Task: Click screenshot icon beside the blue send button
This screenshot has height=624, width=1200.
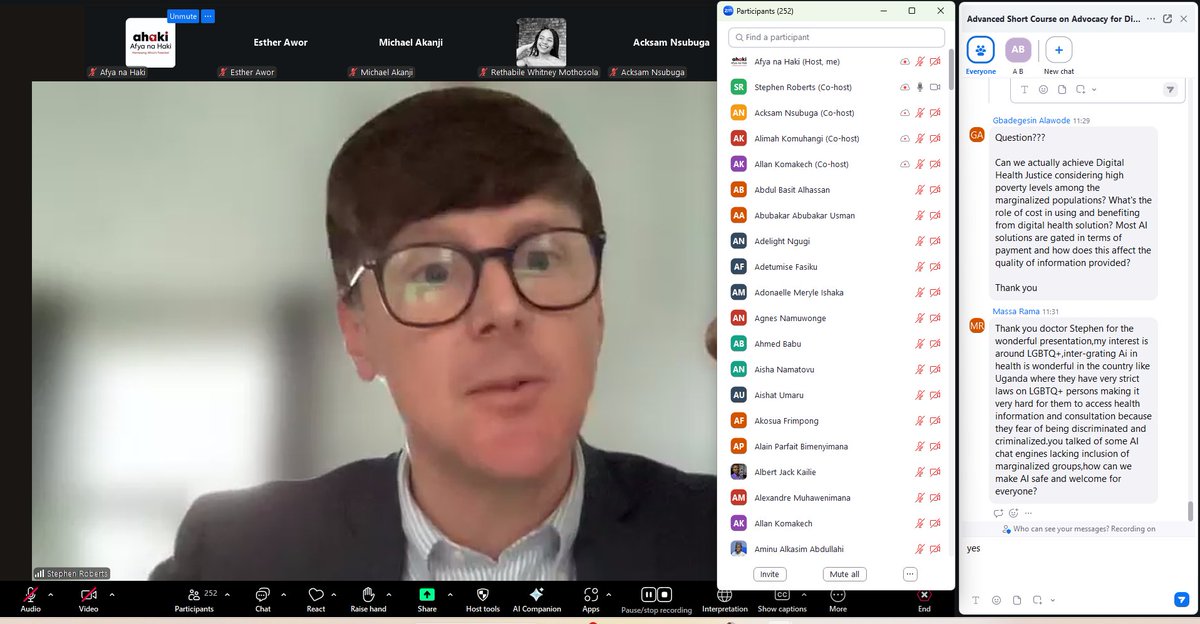Action: [x=1038, y=600]
